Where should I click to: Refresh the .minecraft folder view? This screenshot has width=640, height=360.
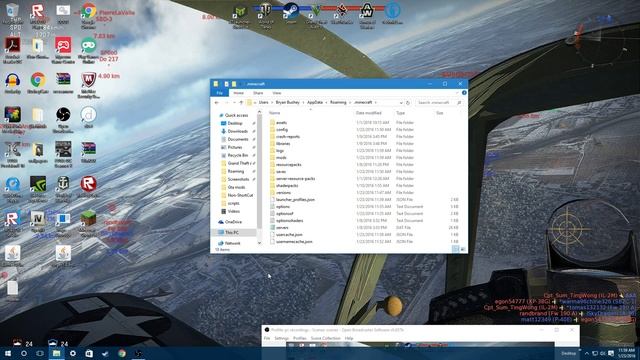[408, 102]
